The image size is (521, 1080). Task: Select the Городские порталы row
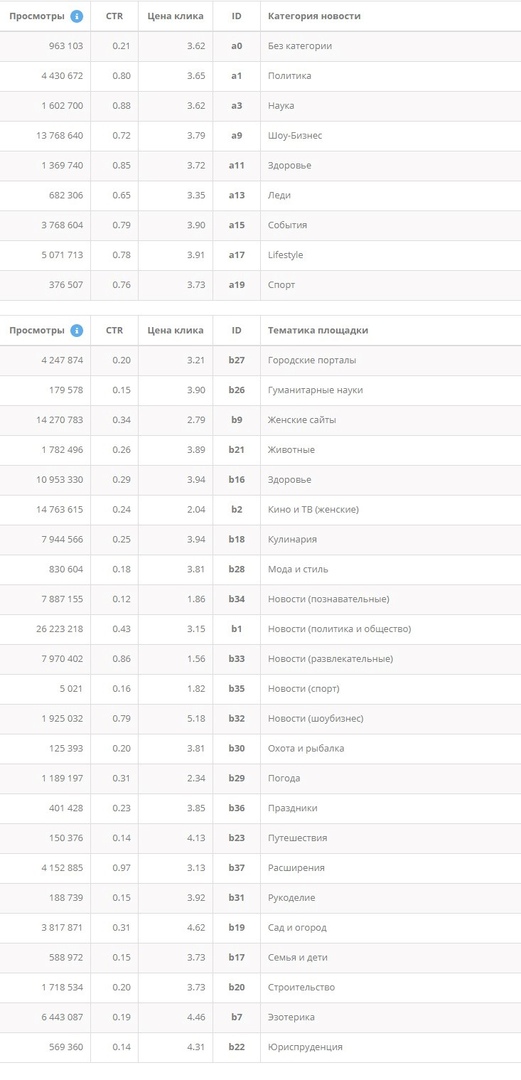pyautogui.click(x=260, y=360)
